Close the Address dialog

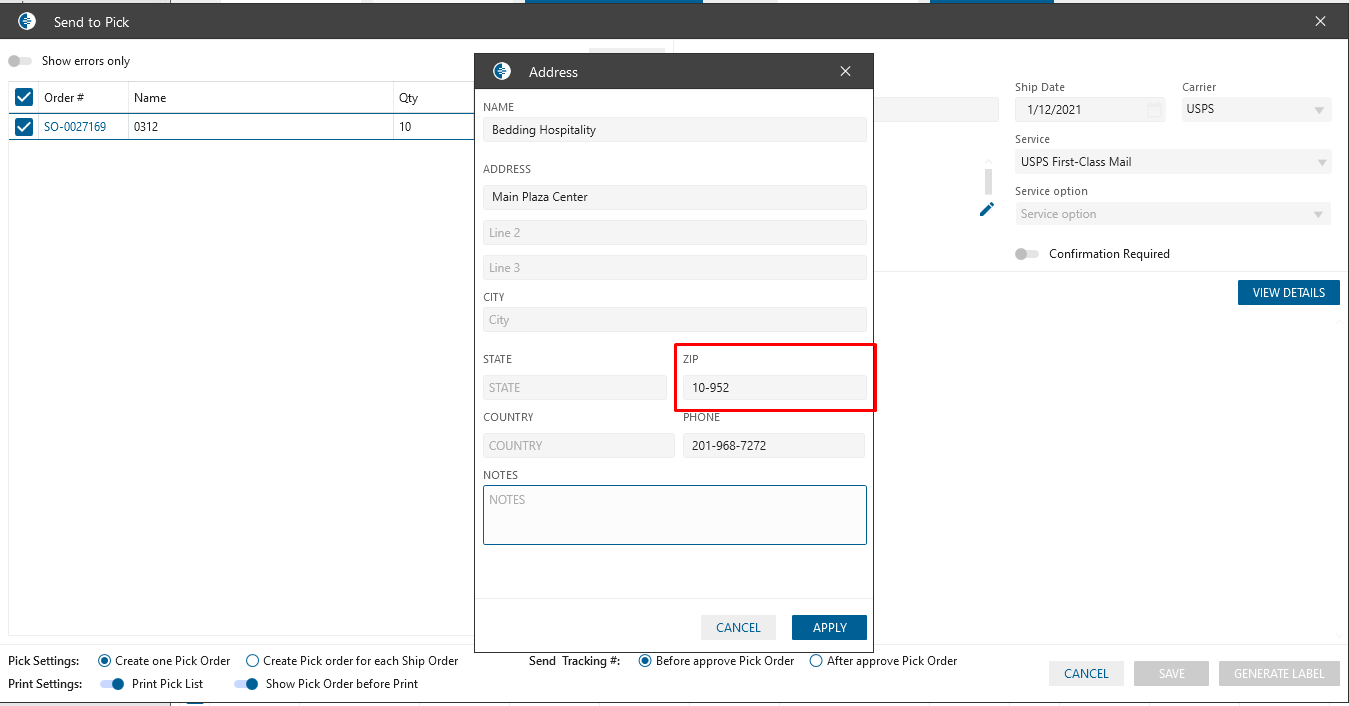[846, 71]
